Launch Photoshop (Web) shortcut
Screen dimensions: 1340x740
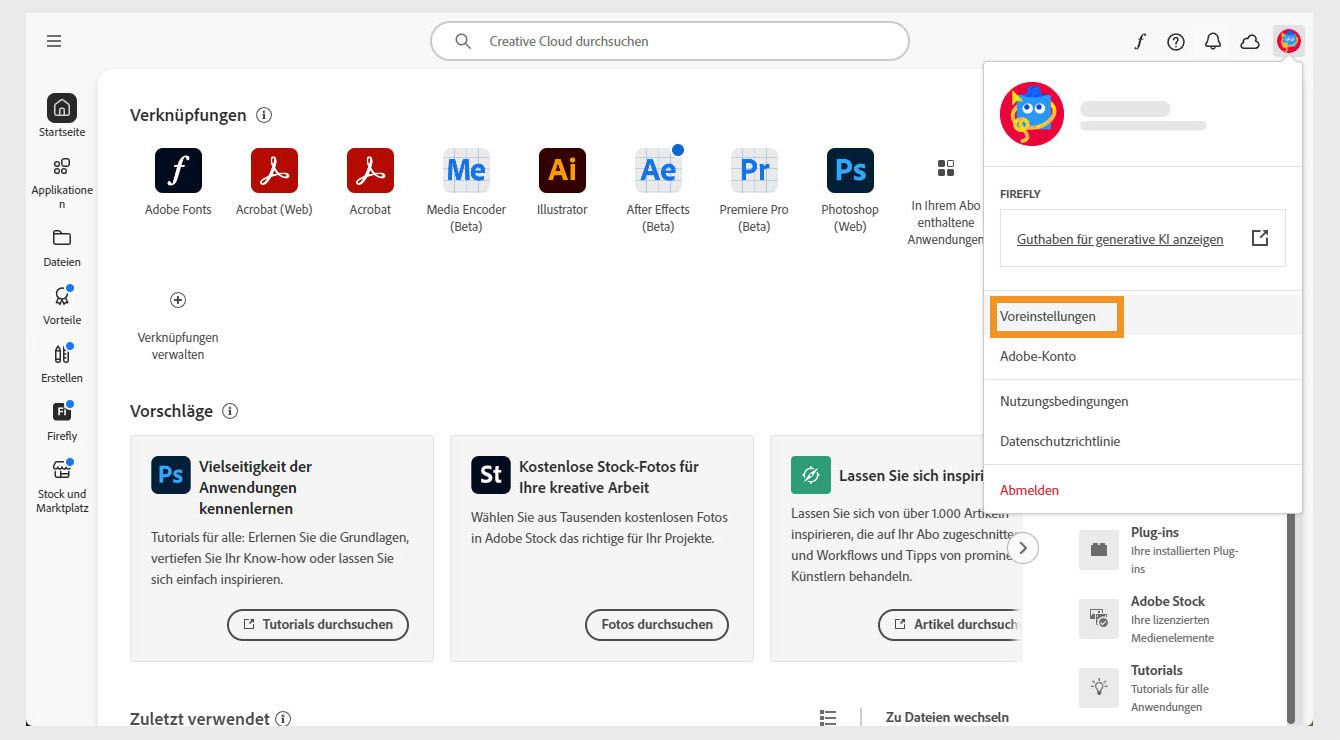point(850,190)
